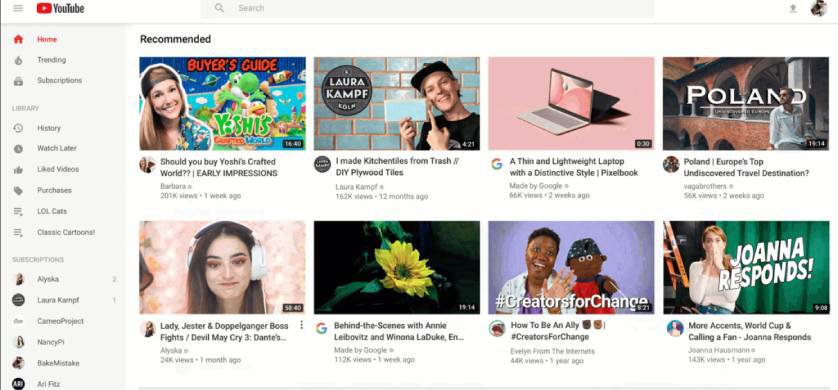The image size is (838, 390).
Task: Click the Subscriptions sidebar icon
Action: click(18, 81)
